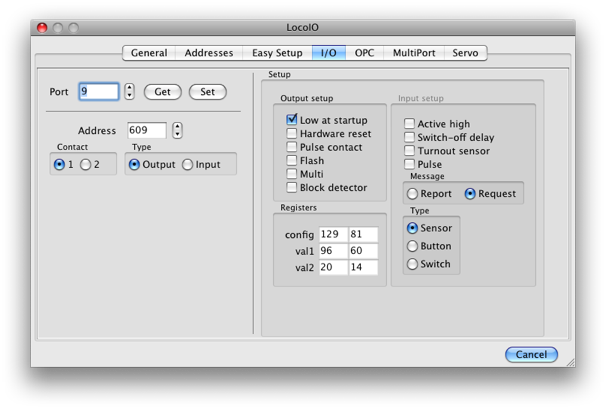Screen dimensions: 606x409
Task: Choose the Switch type radio button
Action: [412, 264]
